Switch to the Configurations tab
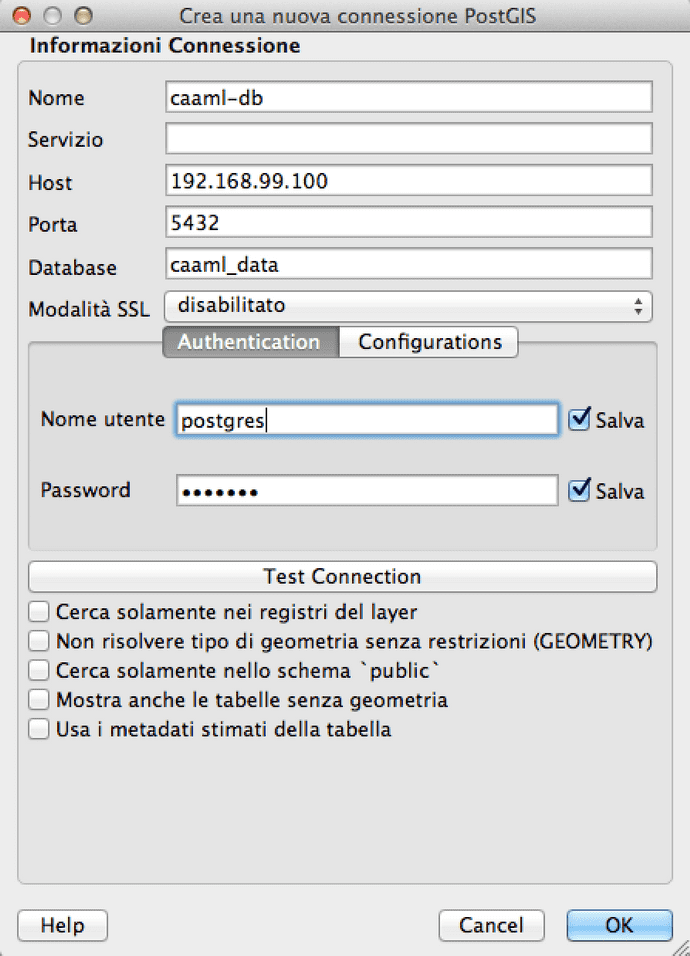The image size is (690, 956). click(428, 342)
